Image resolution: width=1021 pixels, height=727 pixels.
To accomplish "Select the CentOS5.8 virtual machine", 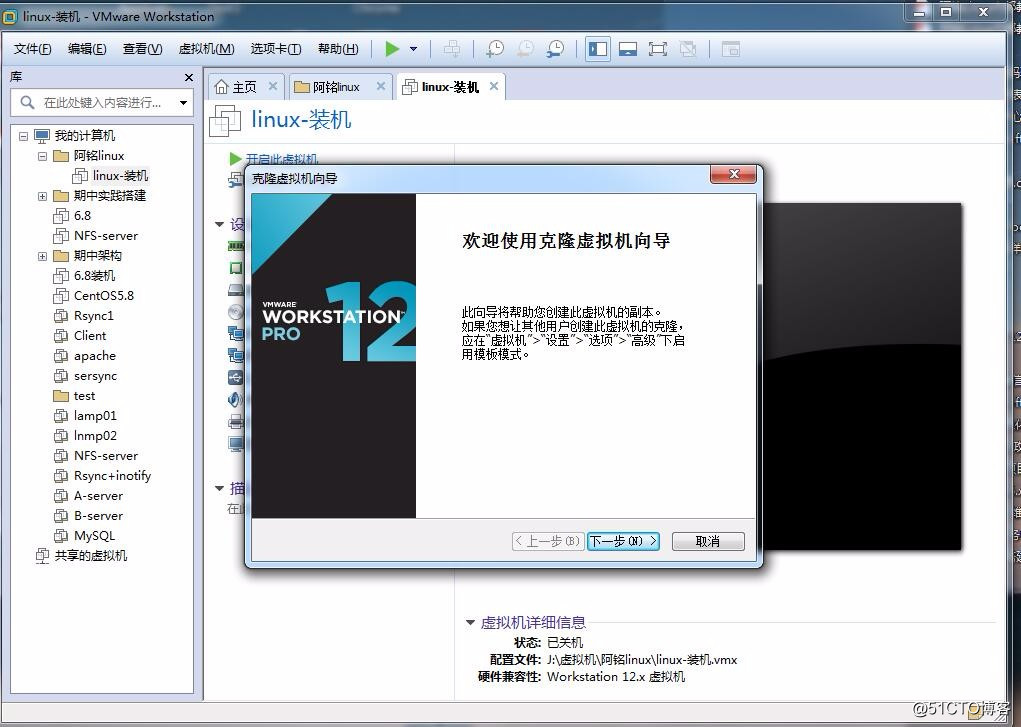I will 94,295.
